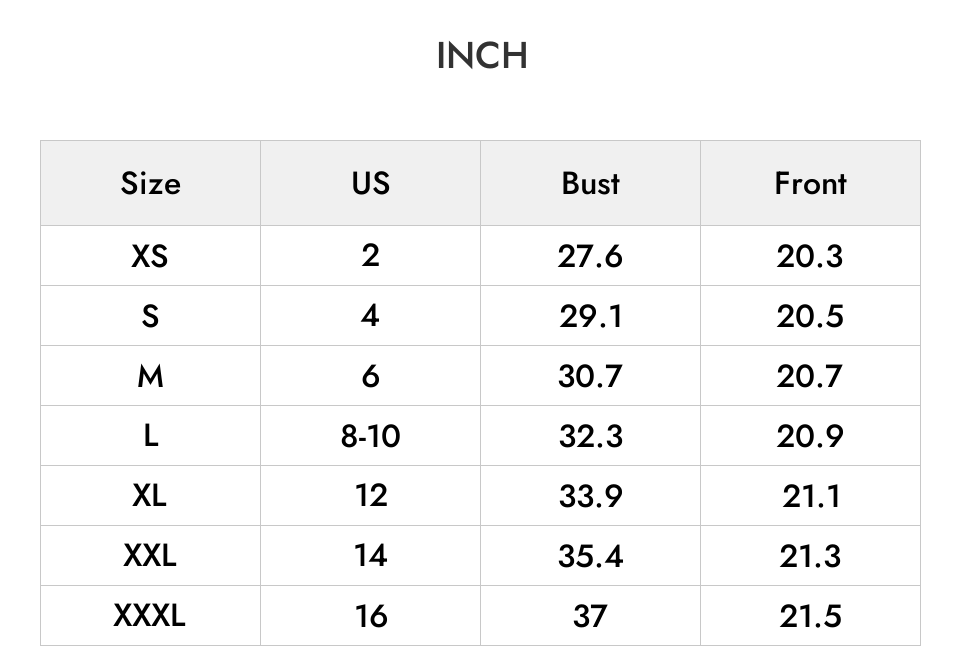The image size is (960, 660).
Task: Click the S size row label
Action: point(151,316)
